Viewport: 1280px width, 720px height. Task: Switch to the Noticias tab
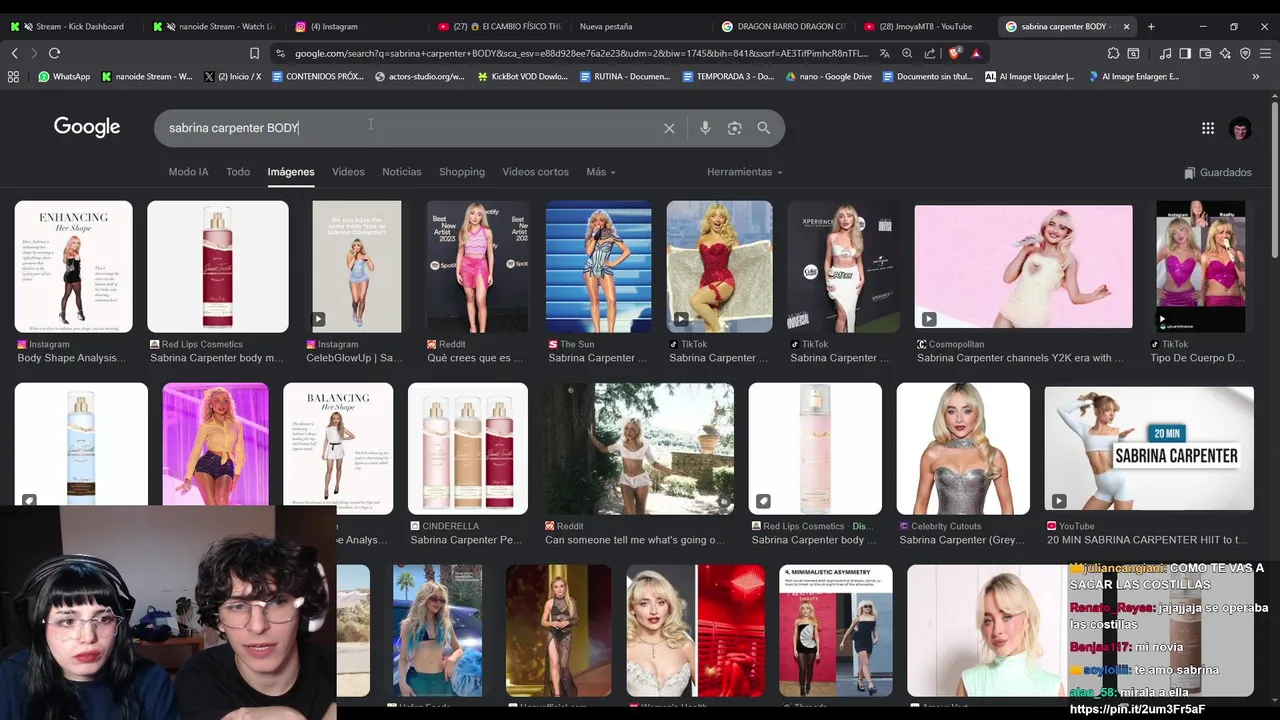[402, 172]
